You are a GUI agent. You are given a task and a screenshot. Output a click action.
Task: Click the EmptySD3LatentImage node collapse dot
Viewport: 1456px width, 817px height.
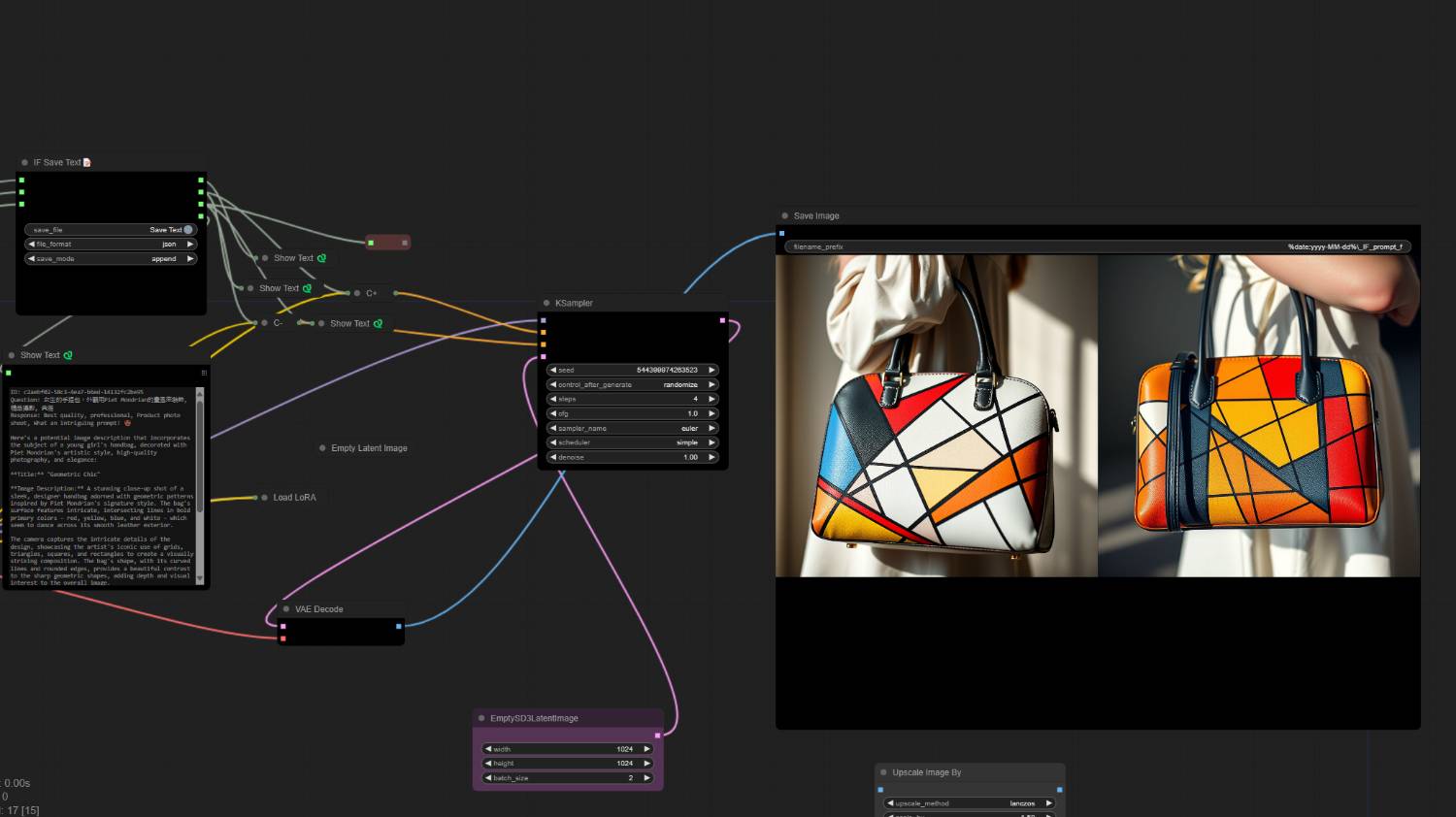point(481,719)
